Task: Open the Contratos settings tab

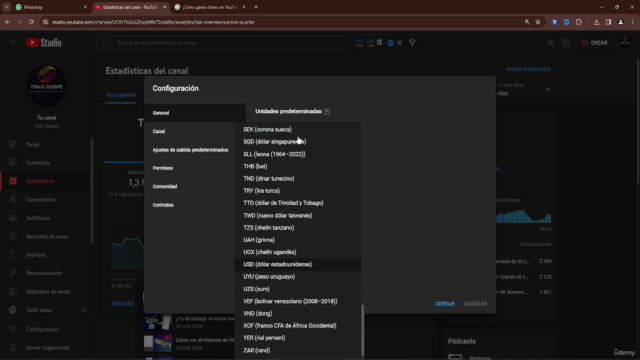Action: (x=189, y=205)
